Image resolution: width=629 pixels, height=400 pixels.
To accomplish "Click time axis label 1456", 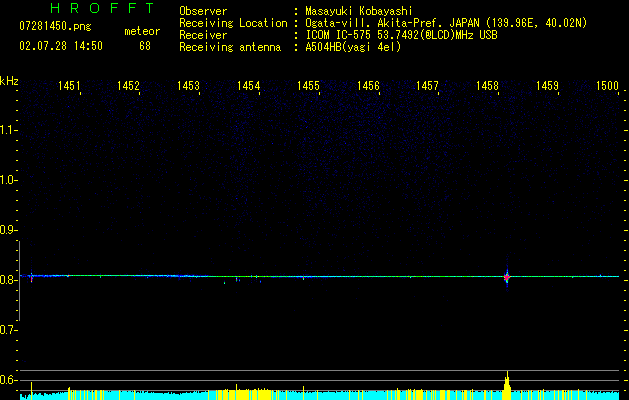I will [368, 85].
